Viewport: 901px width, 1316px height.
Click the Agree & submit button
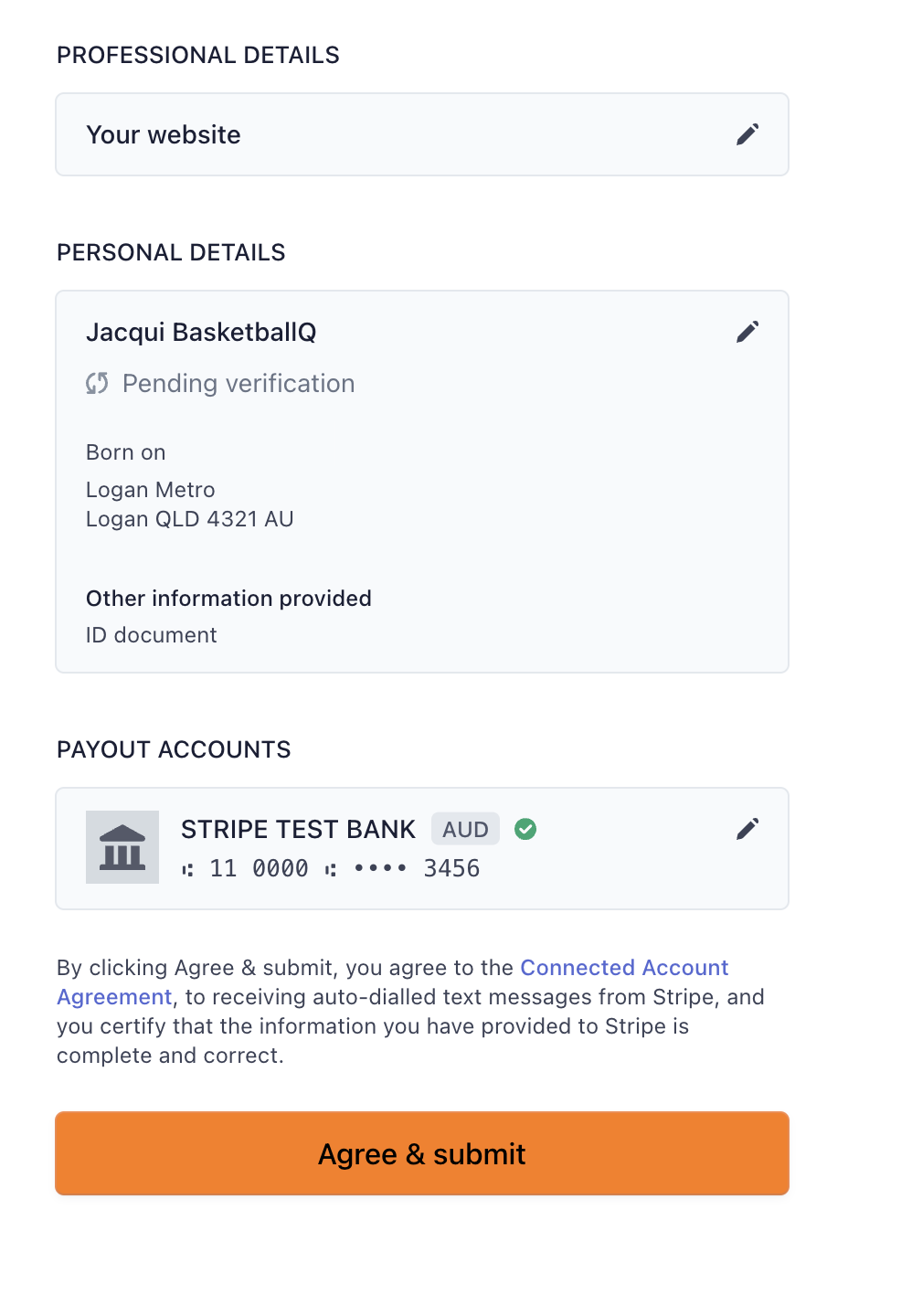point(422,1153)
